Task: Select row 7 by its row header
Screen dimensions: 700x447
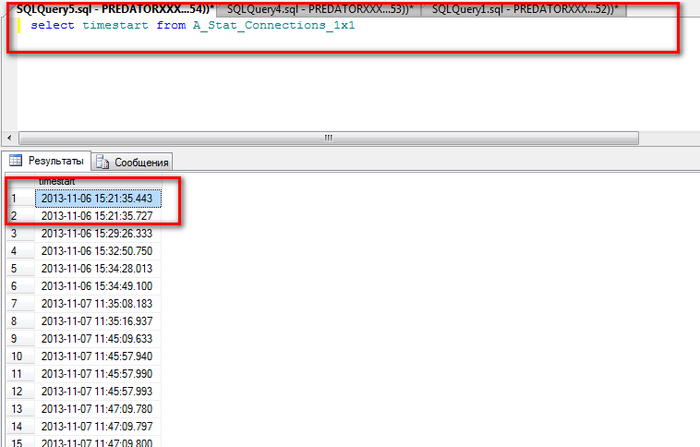Action: point(17,303)
